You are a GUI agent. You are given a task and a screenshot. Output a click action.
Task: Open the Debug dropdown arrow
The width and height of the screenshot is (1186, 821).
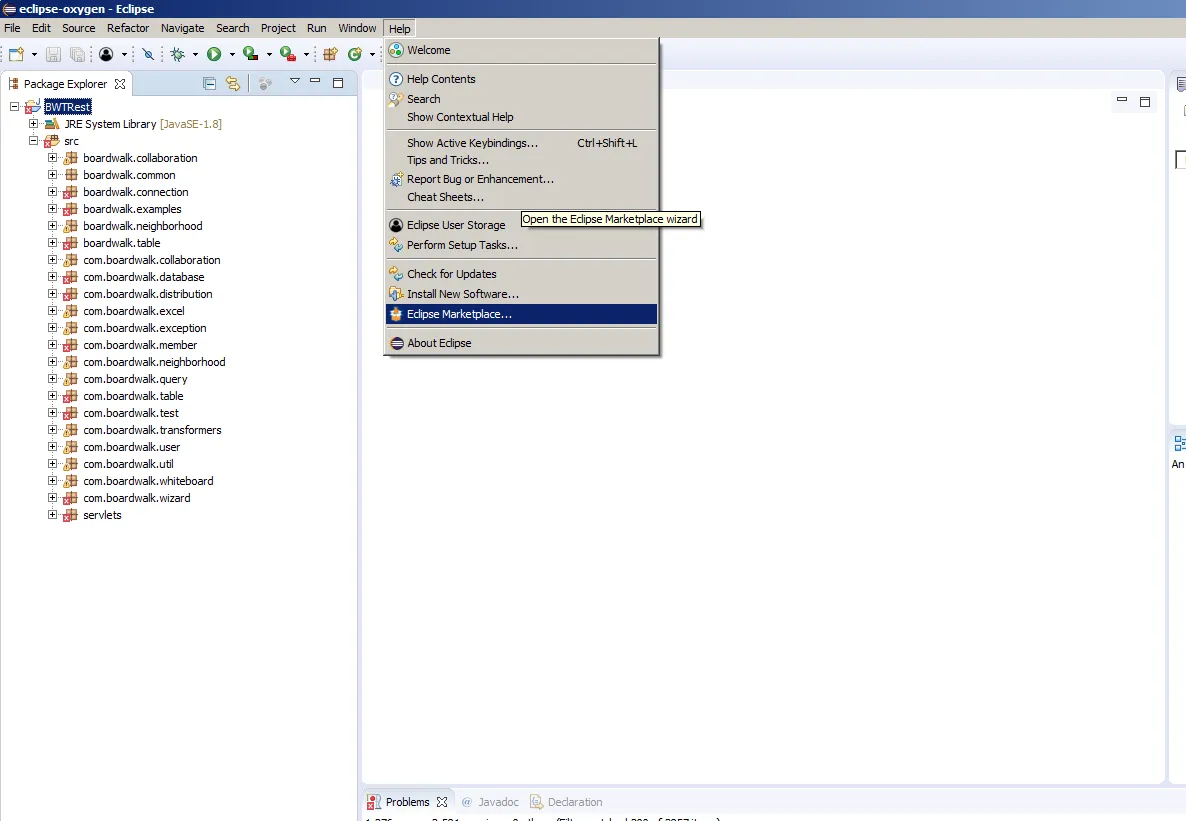click(195, 54)
